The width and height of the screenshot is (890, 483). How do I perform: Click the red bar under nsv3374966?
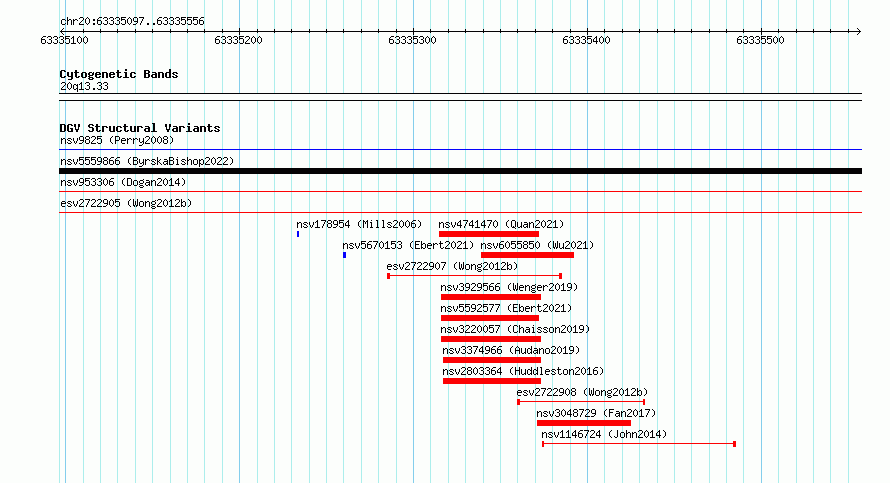click(492, 360)
